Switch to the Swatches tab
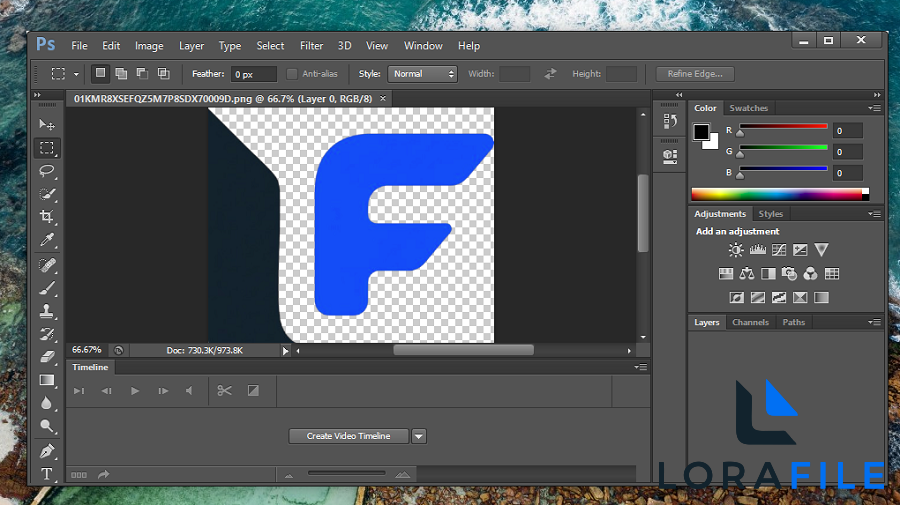The image size is (900, 505). click(748, 108)
